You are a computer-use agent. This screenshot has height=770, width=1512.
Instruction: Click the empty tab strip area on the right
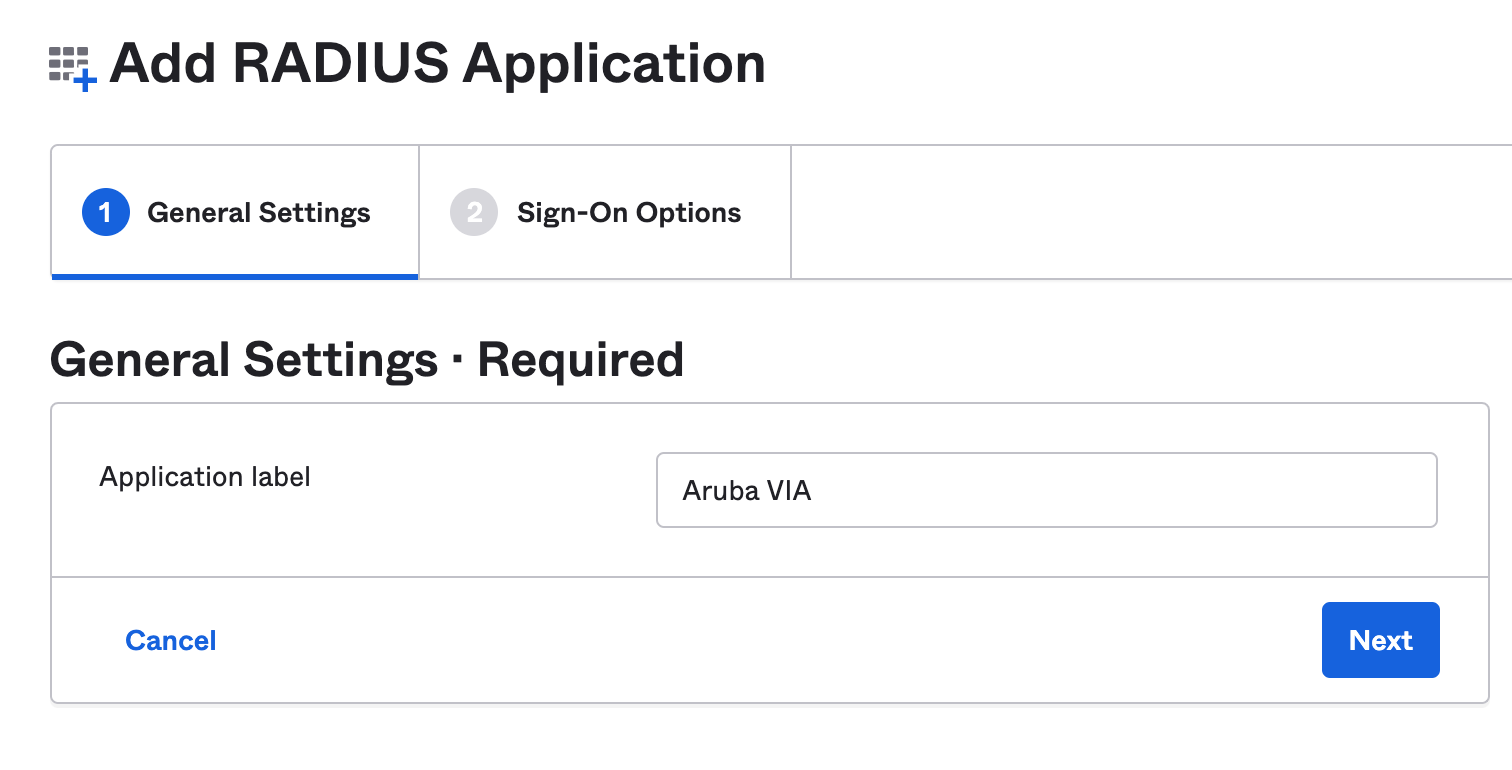tap(1150, 212)
